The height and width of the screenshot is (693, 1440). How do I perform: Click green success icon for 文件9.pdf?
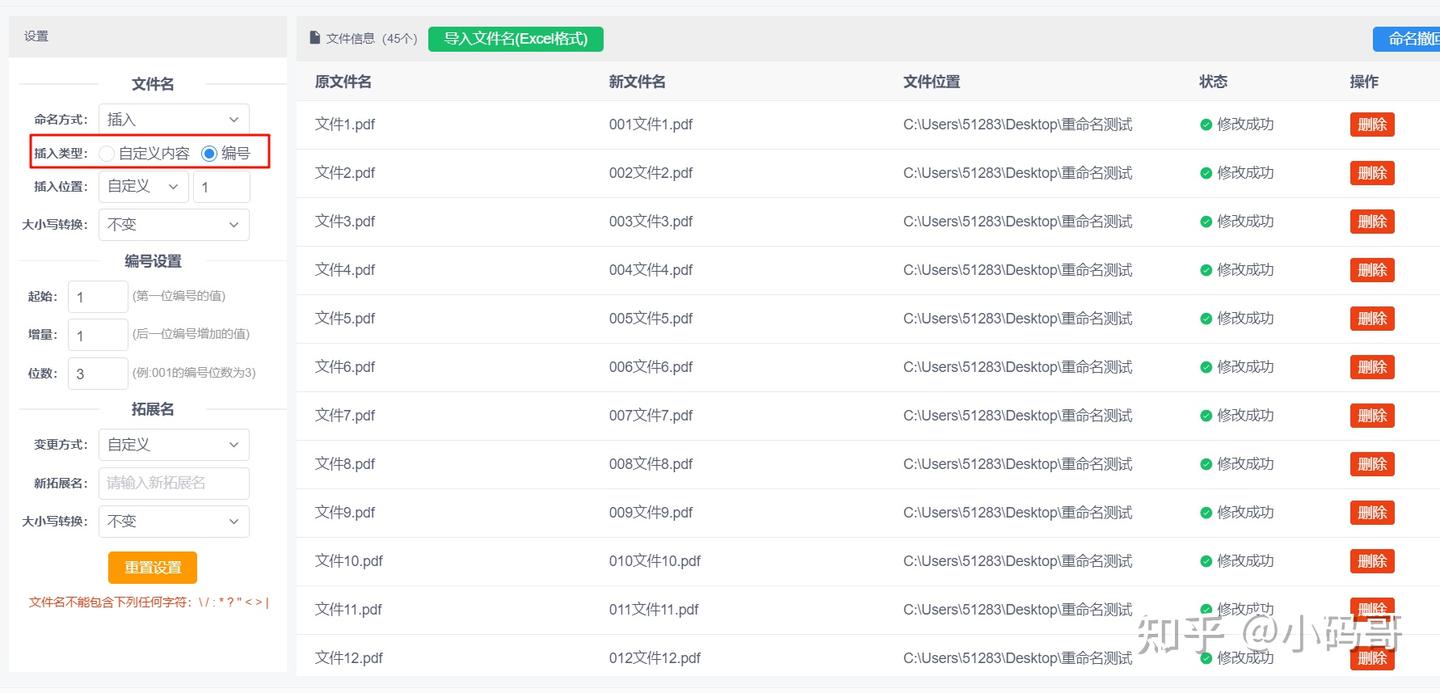[1206, 513]
